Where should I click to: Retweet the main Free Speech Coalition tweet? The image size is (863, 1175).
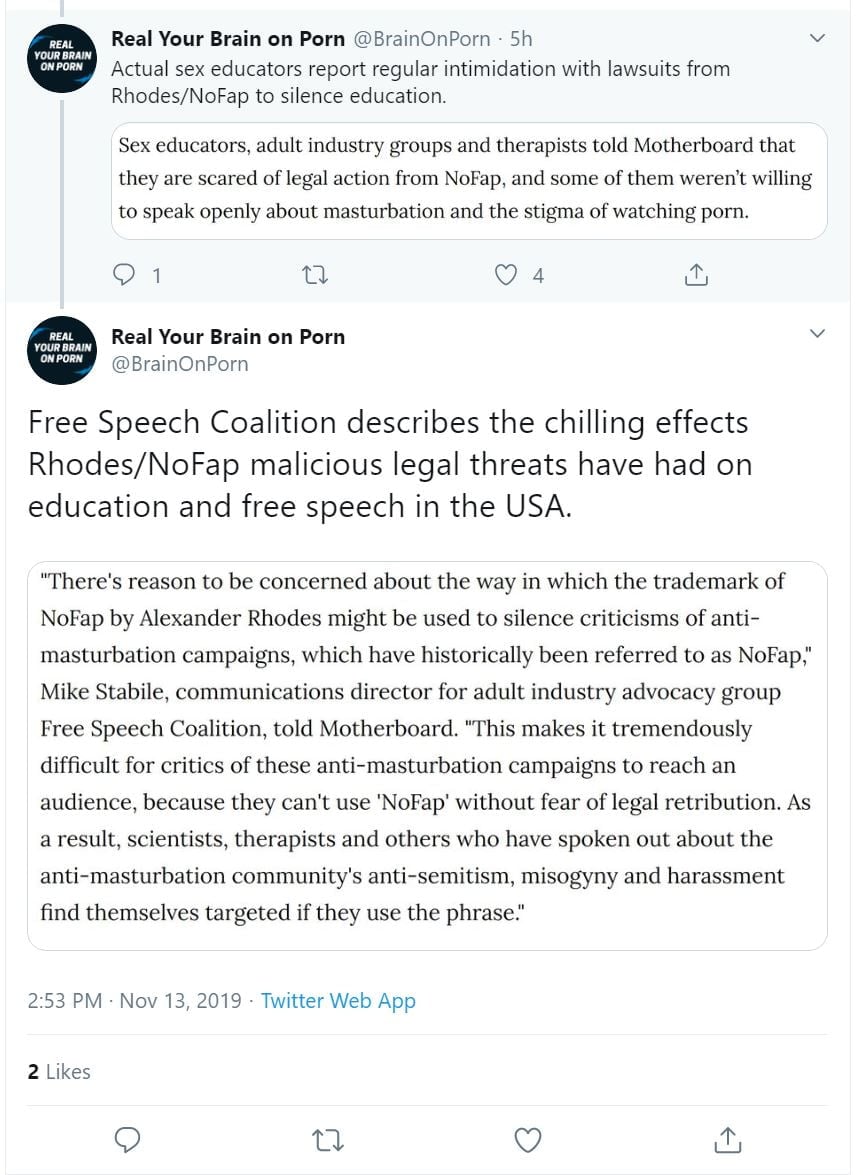[x=327, y=1139]
